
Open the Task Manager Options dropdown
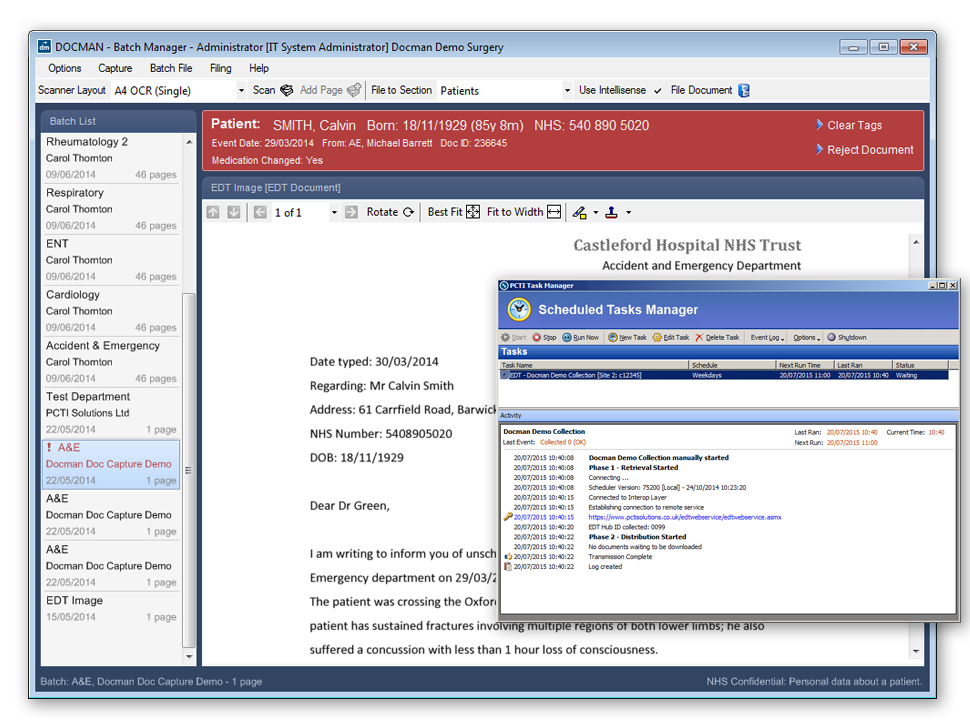click(807, 338)
